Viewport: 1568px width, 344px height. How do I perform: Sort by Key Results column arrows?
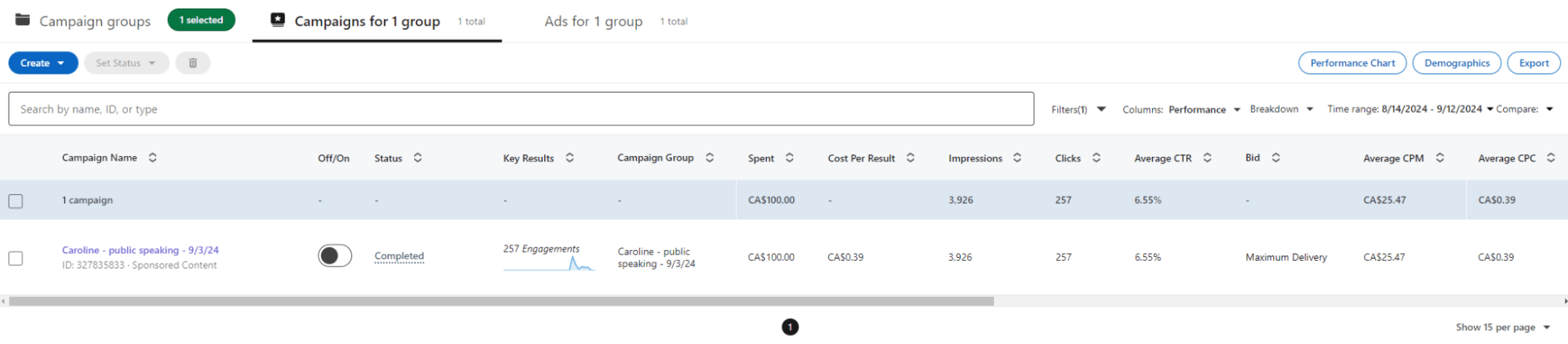click(569, 158)
